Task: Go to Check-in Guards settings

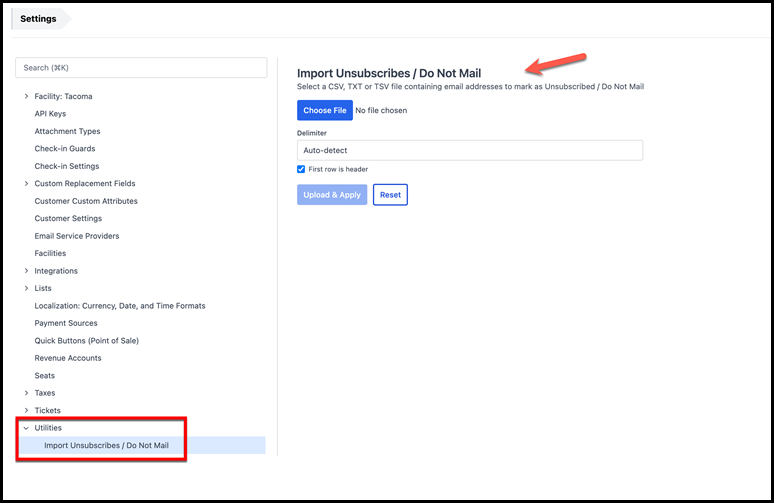Action: [65, 149]
